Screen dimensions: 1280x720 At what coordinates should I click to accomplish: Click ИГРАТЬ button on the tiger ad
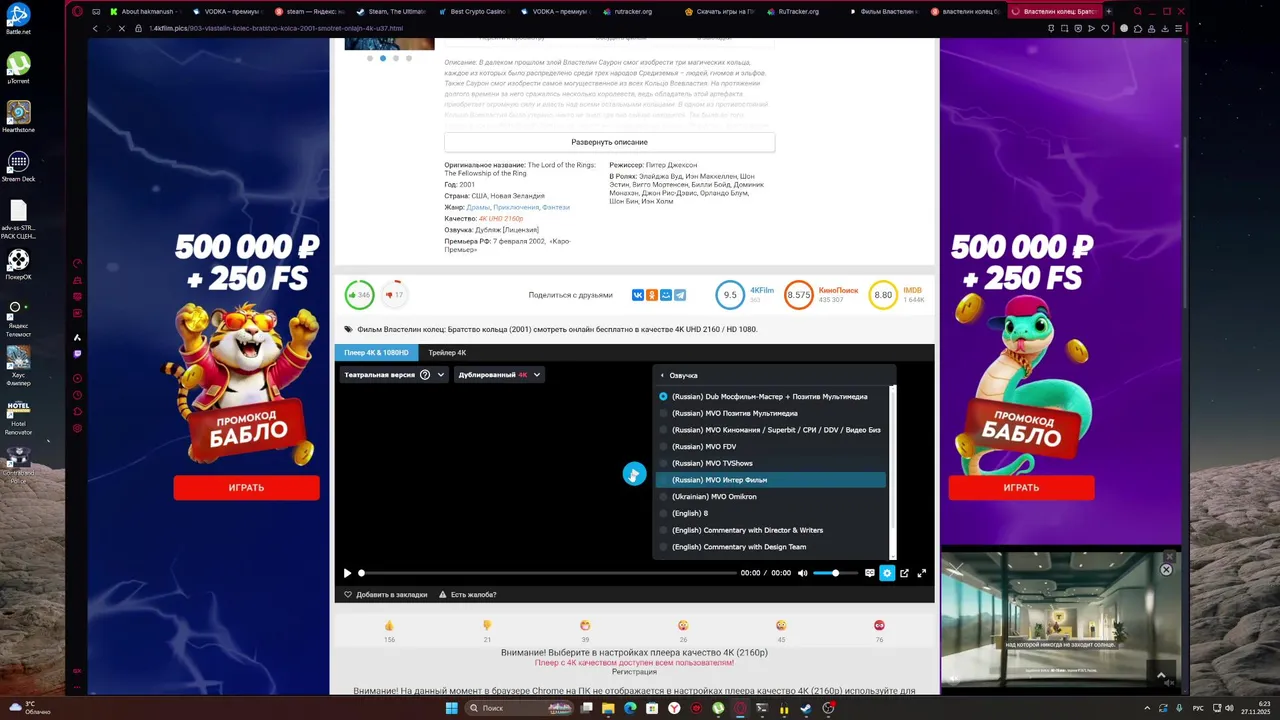pos(246,488)
